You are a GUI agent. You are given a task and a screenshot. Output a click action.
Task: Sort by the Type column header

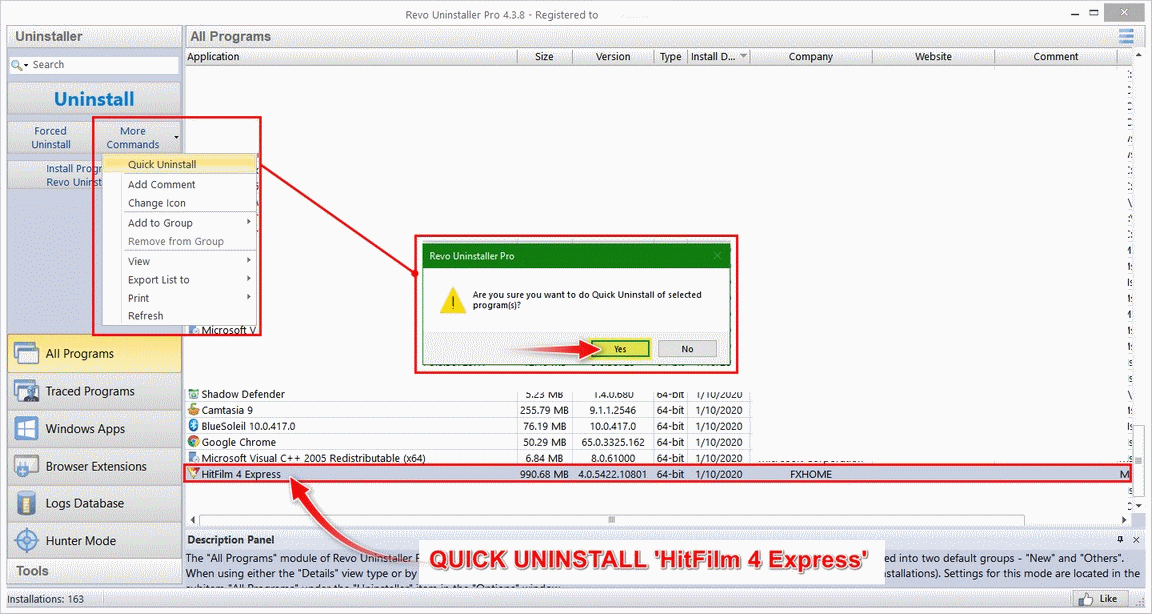670,57
